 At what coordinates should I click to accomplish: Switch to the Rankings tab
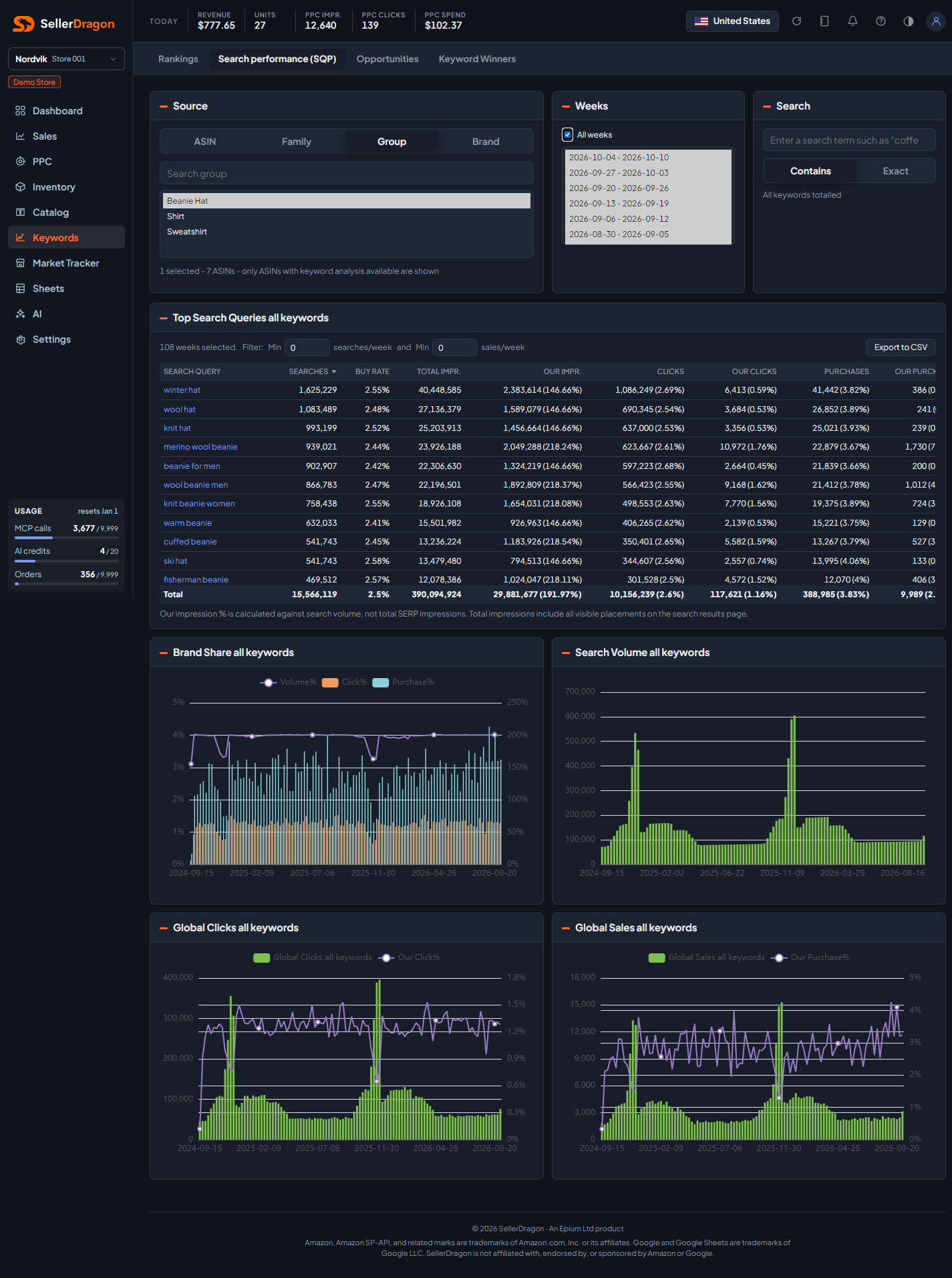point(178,59)
